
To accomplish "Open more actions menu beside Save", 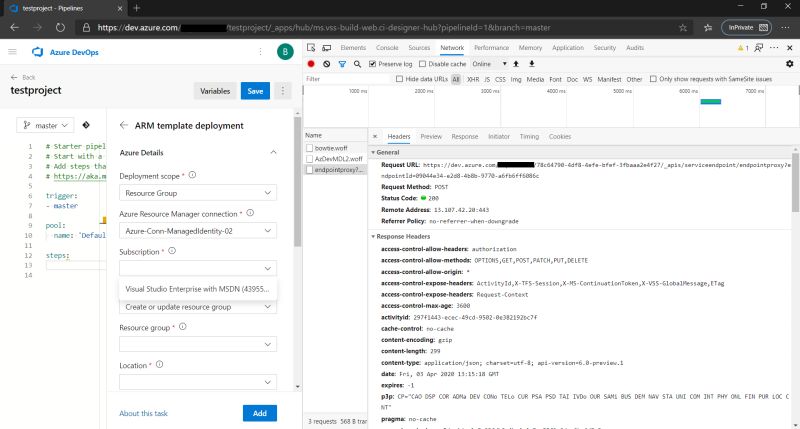I will pyautogui.click(x=283, y=91).
